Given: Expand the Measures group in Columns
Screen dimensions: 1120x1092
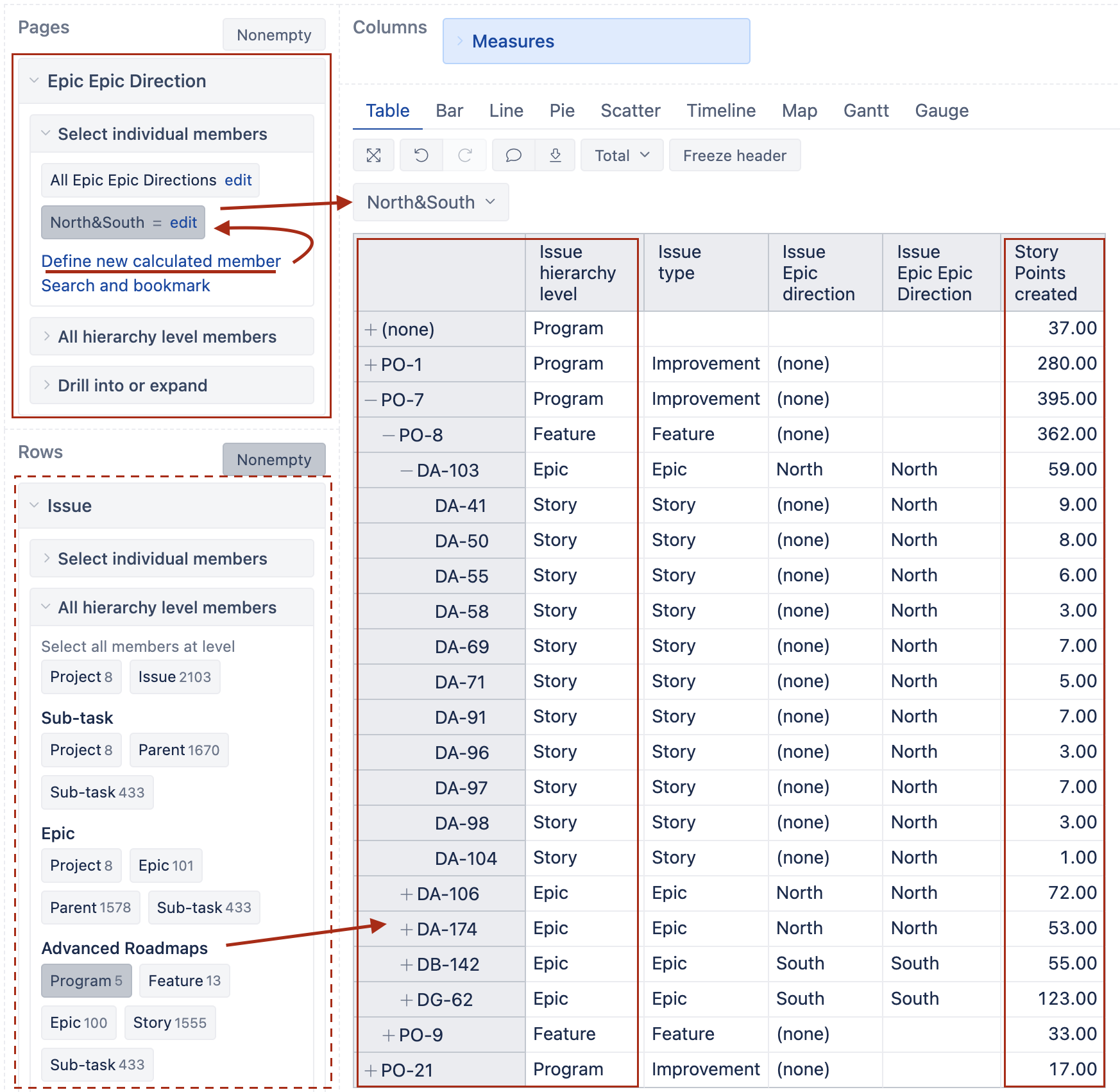Looking at the screenshot, I should coord(459,41).
